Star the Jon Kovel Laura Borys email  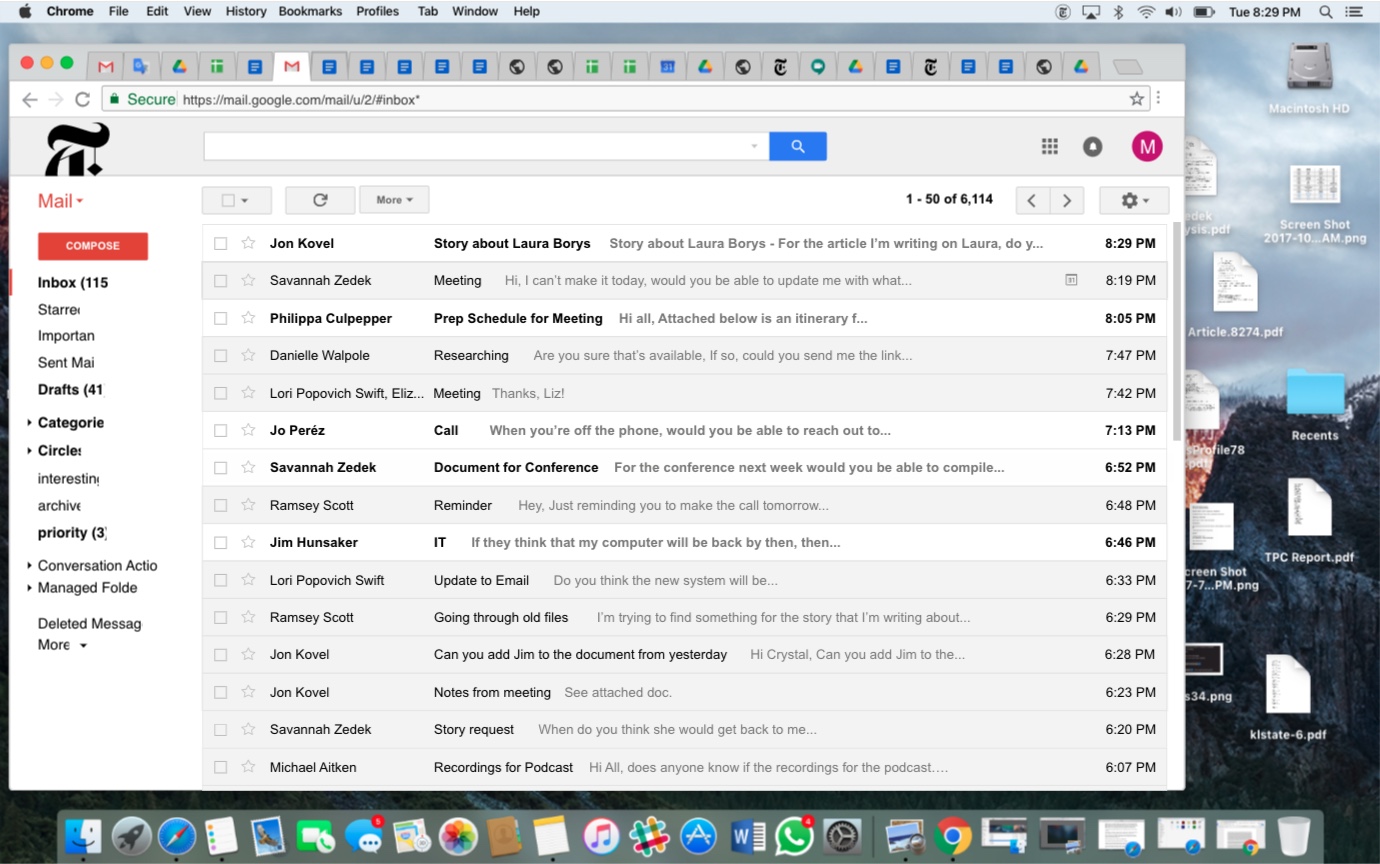248,243
